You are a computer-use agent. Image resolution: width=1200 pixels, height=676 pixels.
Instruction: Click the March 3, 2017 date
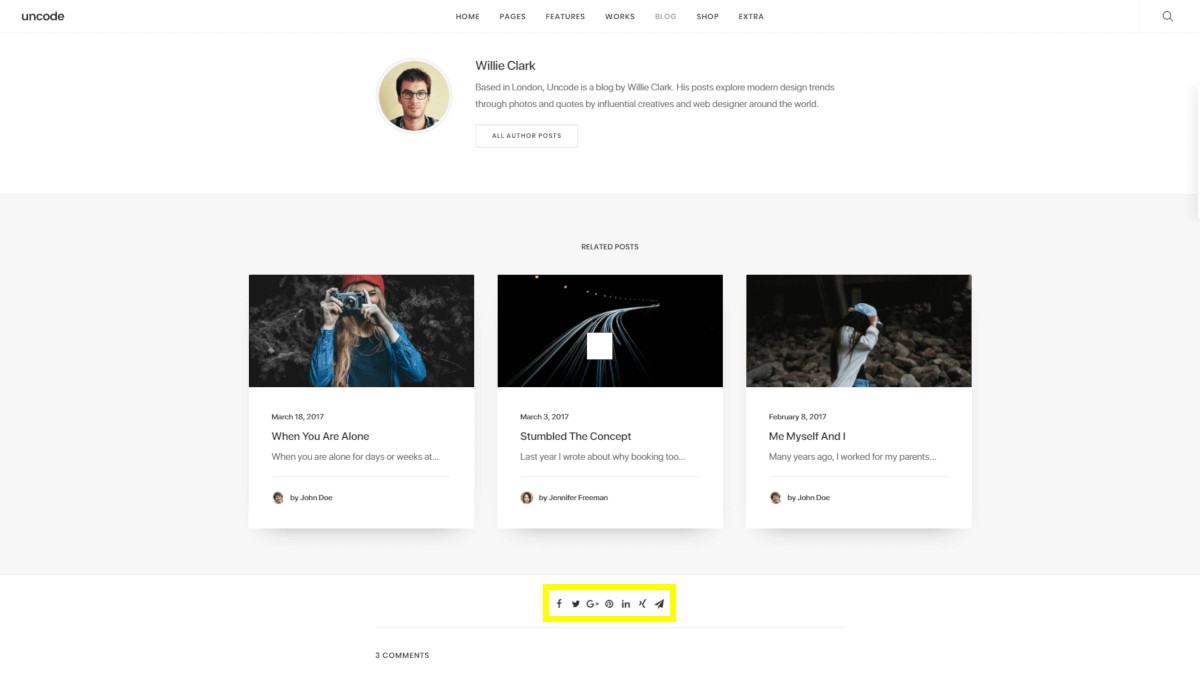tap(544, 416)
